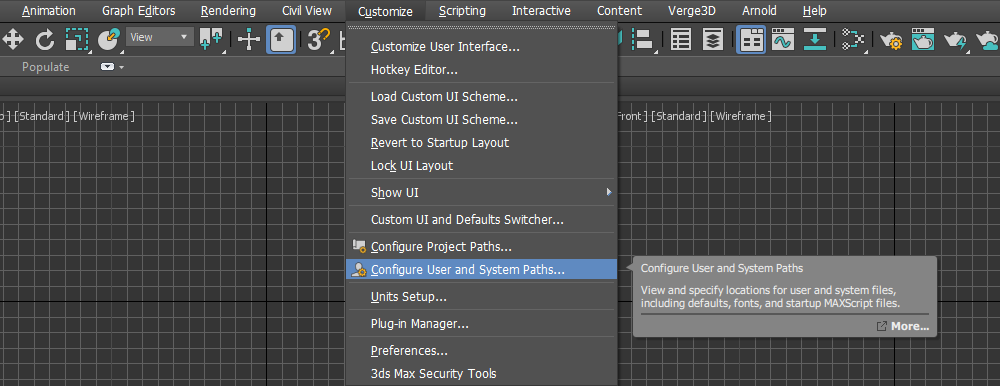The width and height of the screenshot is (1000, 386).
Task: Open the Align tool flyout
Action: [644, 40]
